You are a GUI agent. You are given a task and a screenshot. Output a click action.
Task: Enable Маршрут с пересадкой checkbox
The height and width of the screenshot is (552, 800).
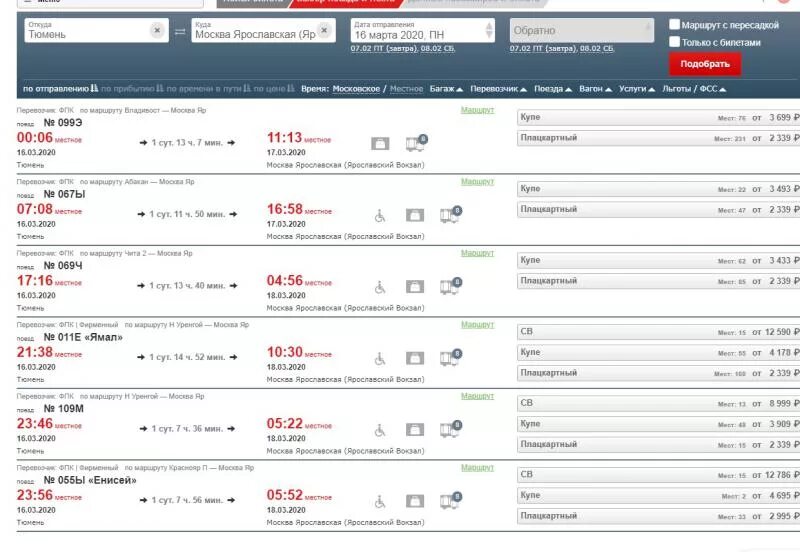[674, 24]
